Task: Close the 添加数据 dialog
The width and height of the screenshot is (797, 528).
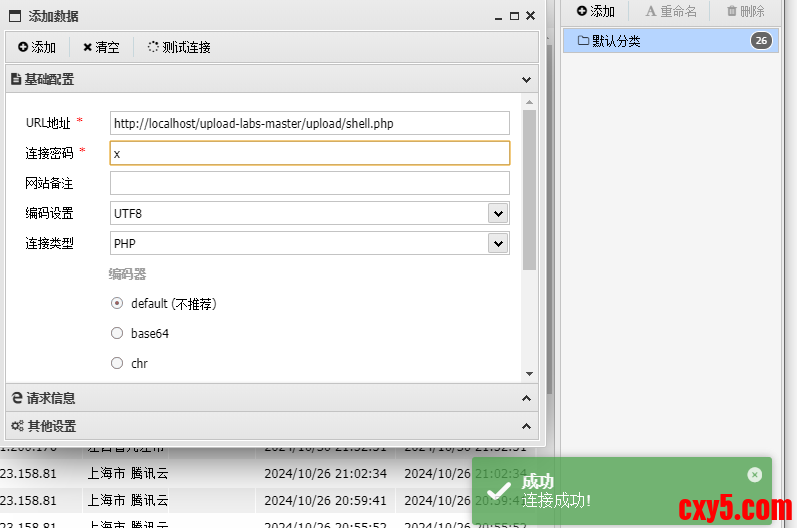Action: pyautogui.click(x=530, y=16)
